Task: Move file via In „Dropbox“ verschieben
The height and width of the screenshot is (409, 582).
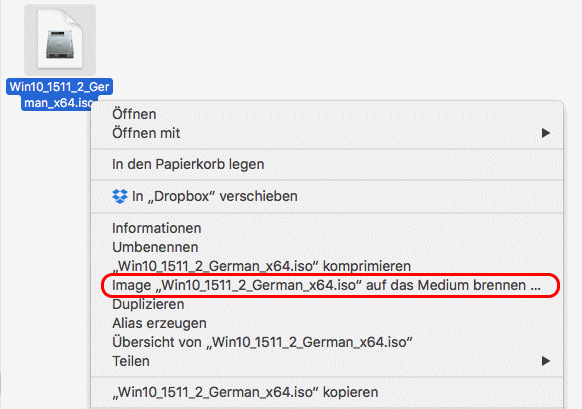Action: [327, 196]
